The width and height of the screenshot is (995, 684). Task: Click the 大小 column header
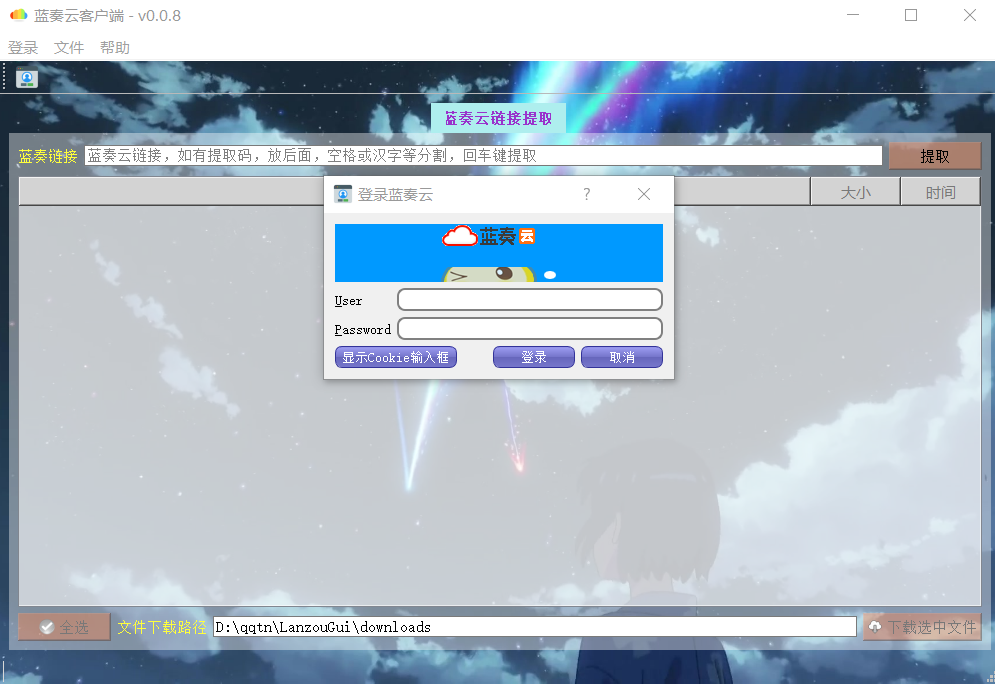(x=855, y=192)
